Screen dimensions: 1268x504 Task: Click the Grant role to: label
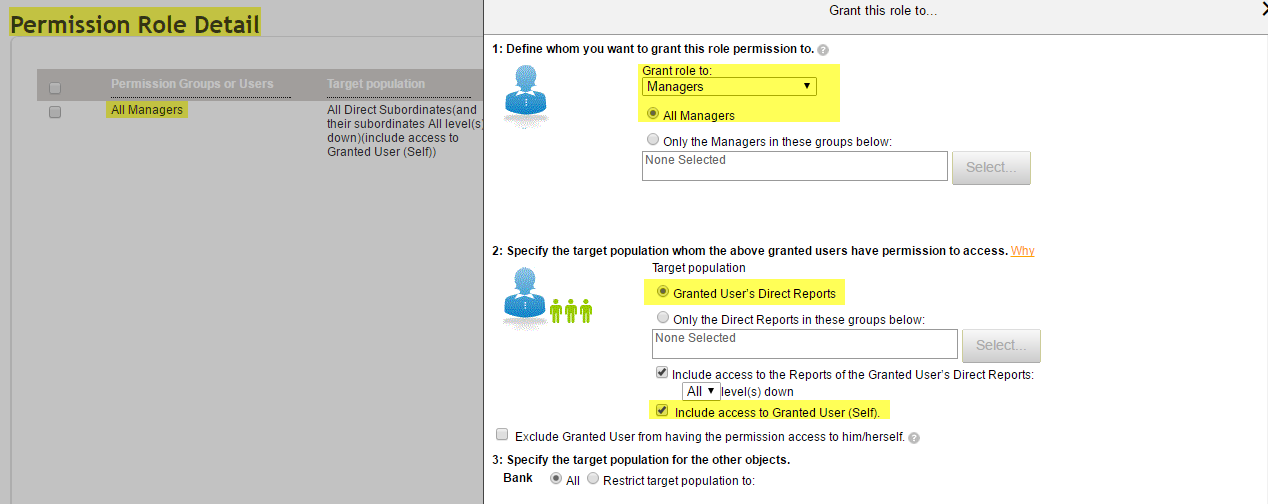(676, 71)
